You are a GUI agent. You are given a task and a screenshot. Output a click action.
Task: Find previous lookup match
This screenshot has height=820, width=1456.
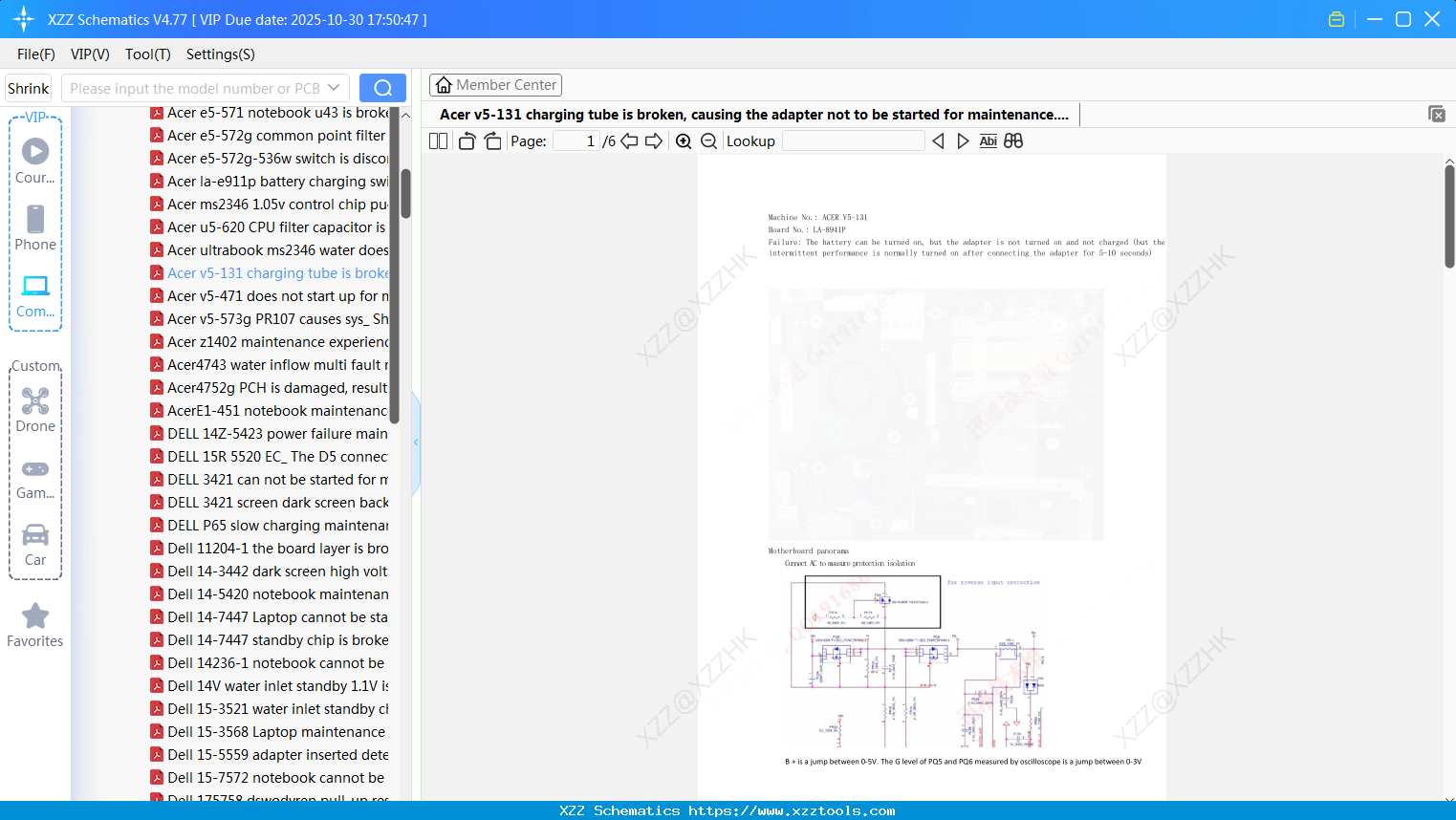pos(938,141)
